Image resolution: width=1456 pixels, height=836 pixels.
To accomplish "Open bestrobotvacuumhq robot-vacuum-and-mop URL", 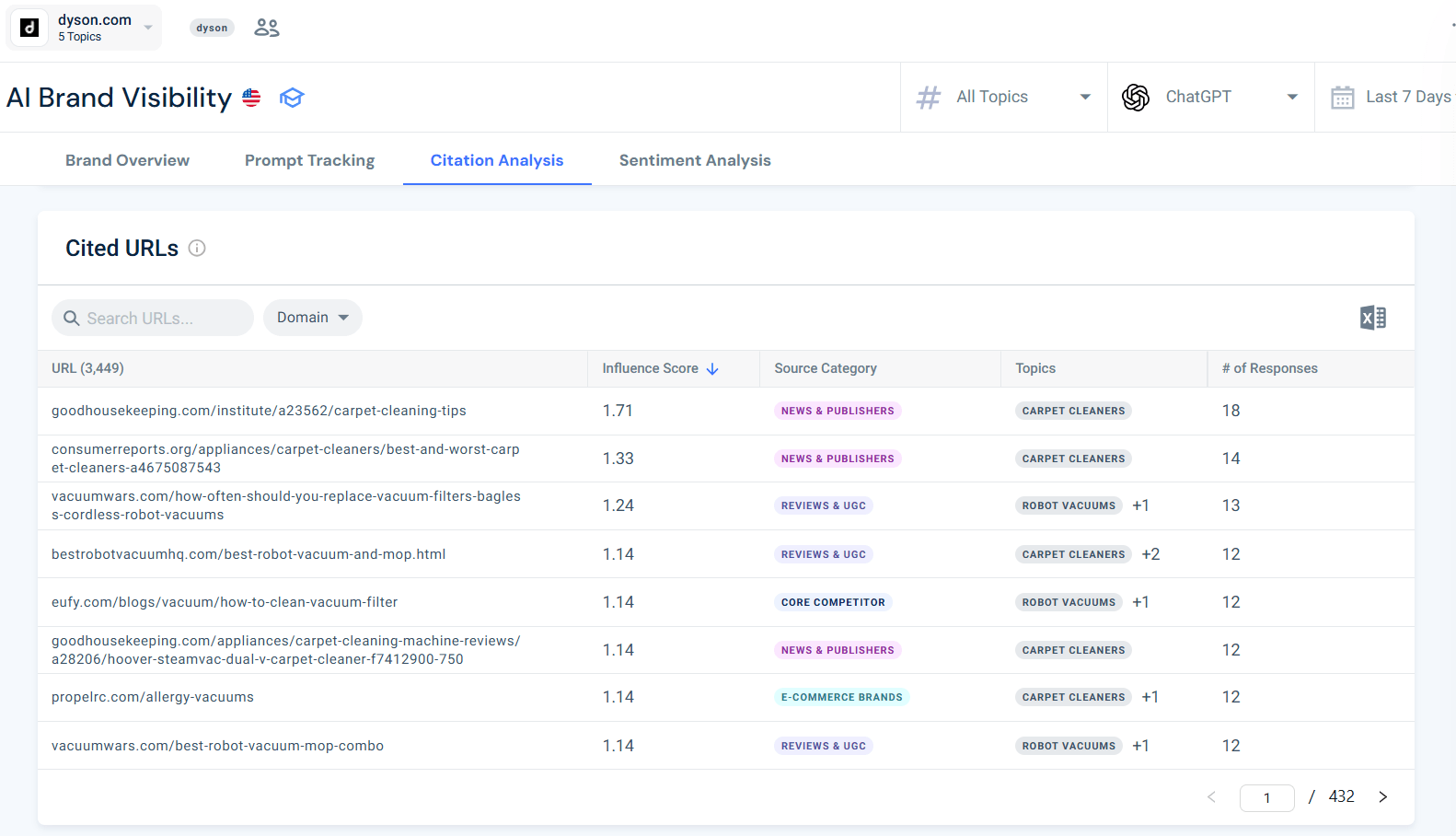I will point(248,554).
